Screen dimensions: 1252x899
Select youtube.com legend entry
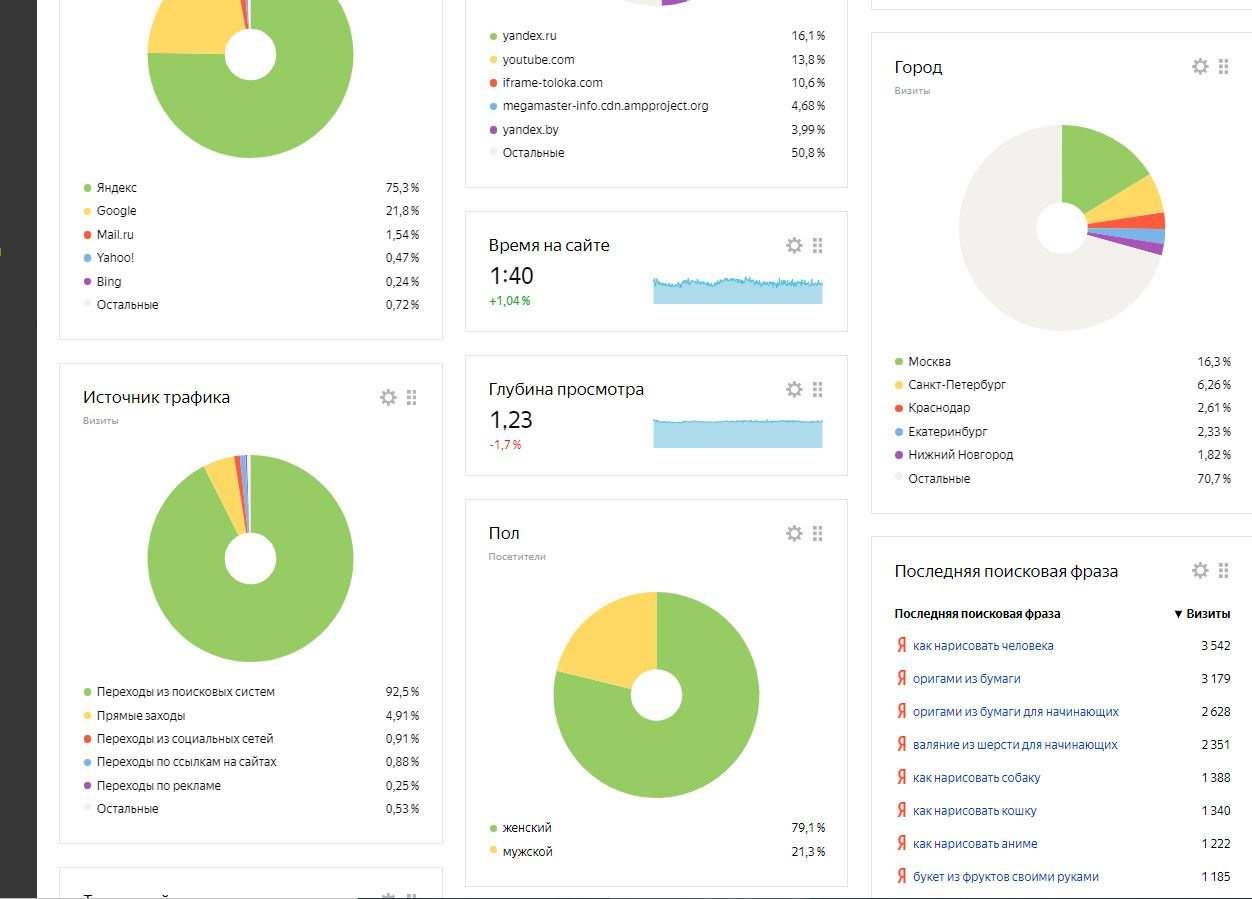(538, 60)
